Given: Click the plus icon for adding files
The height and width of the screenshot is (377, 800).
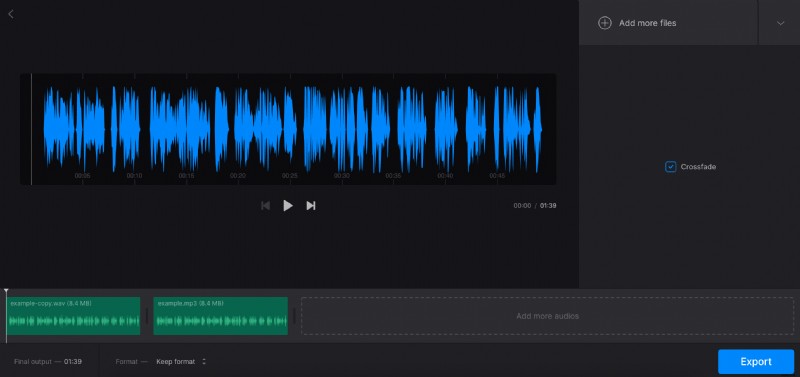Looking at the screenshot, I should click(x=605, y=23).
